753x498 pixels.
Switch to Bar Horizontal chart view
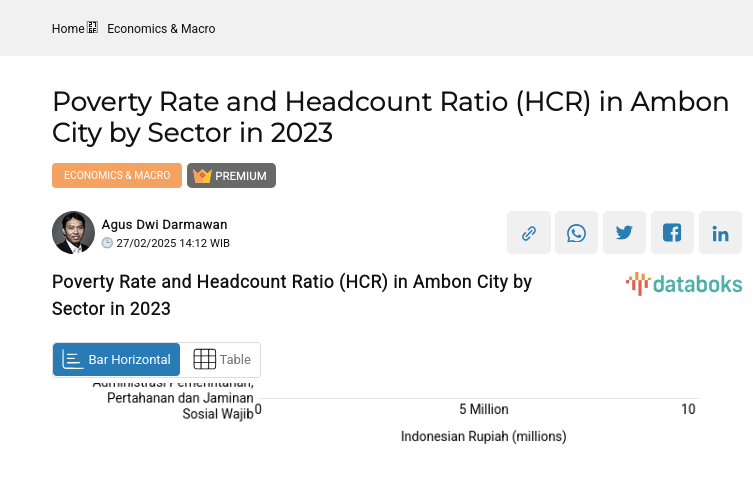116,359
